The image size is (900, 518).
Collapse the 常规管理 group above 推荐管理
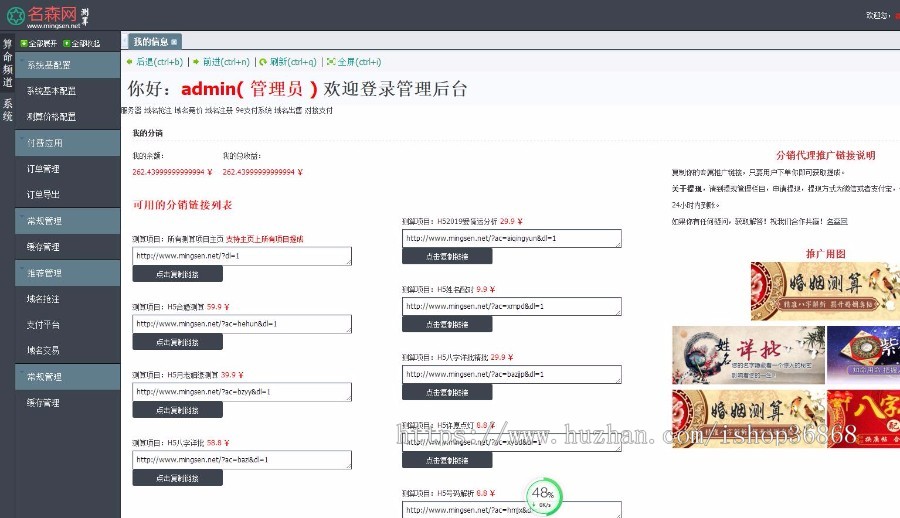point(67,221)
